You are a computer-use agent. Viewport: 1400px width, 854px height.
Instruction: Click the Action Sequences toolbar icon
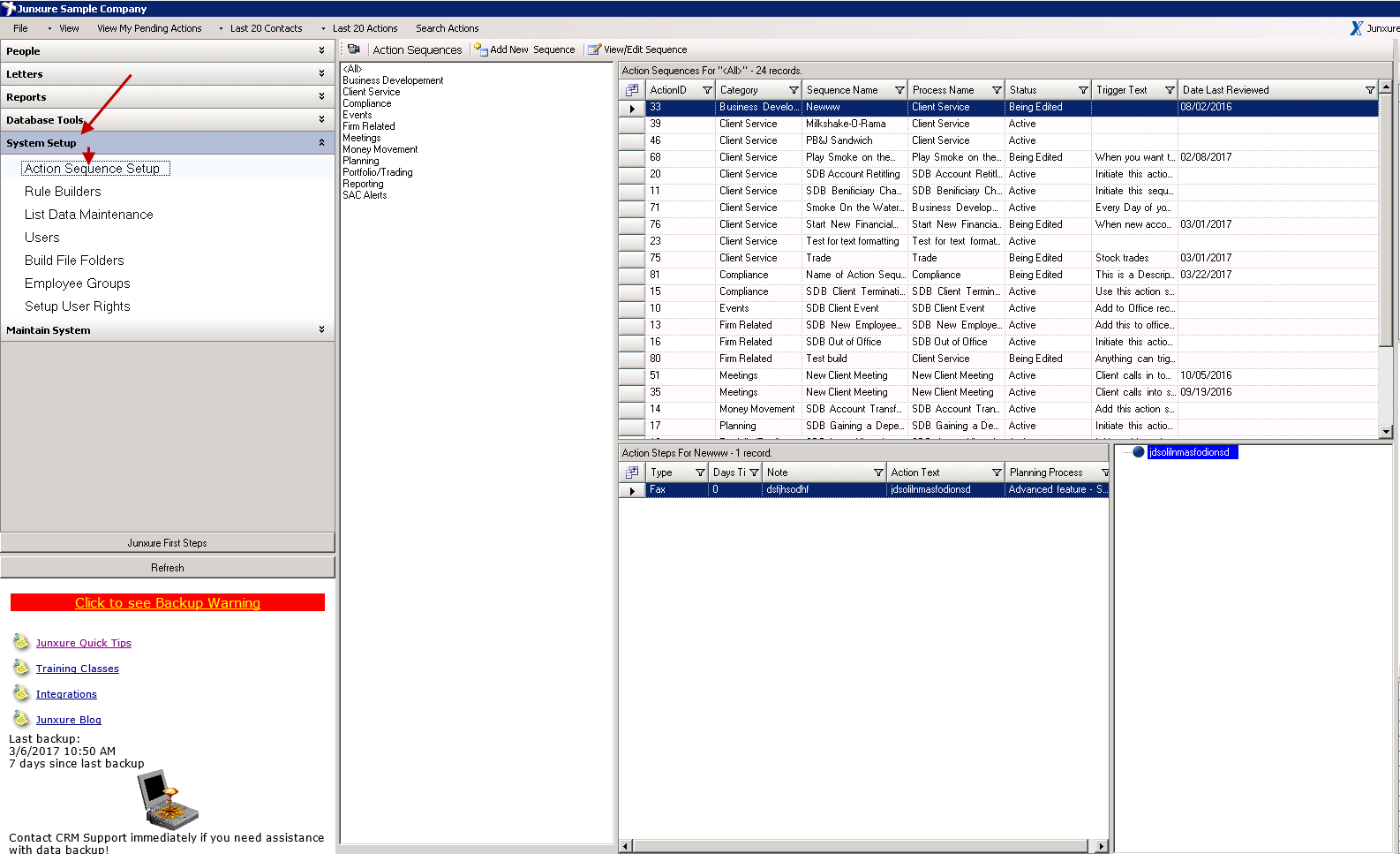pos(354,49)
